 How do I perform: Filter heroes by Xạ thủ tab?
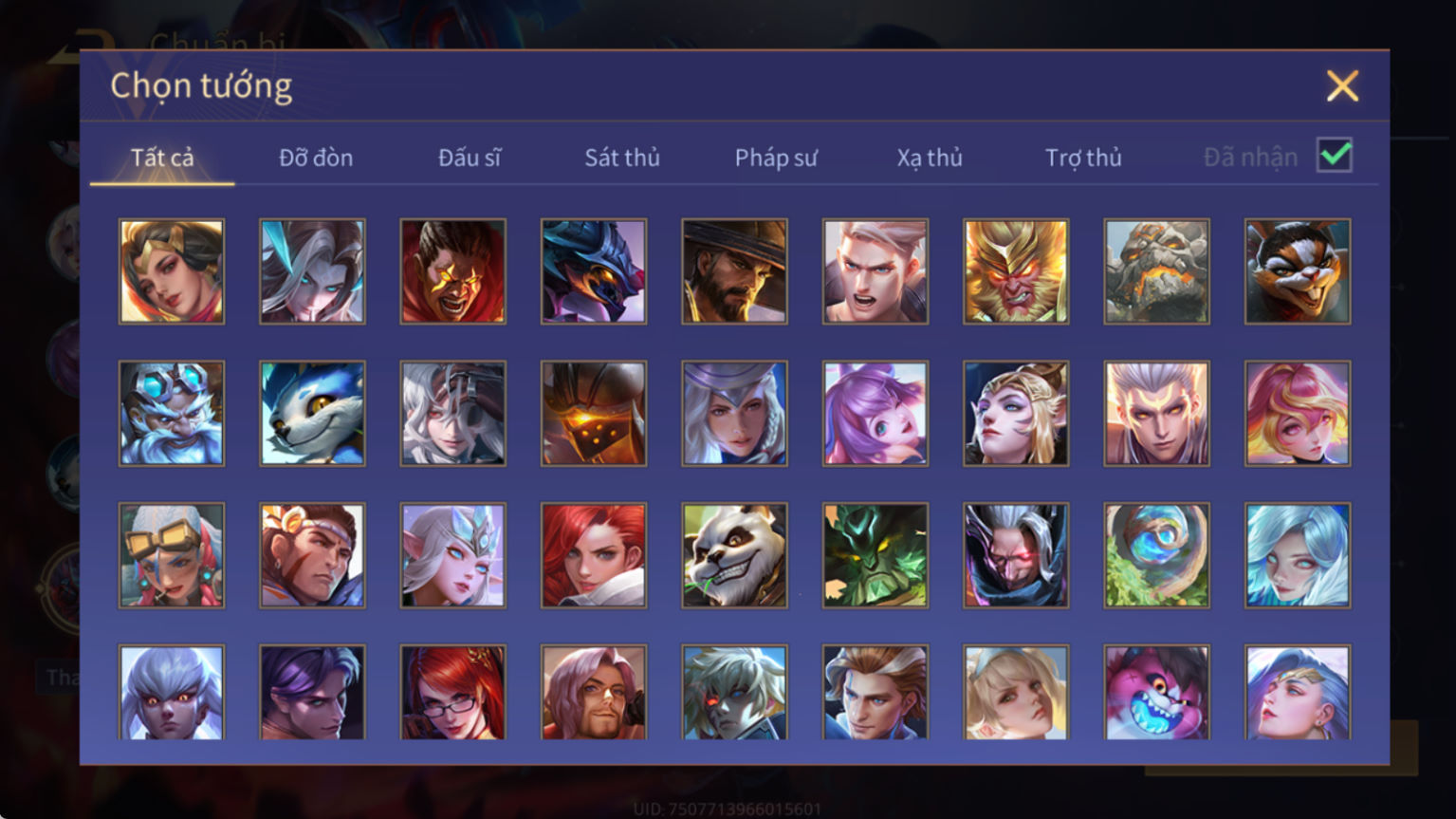click(930, 158)
